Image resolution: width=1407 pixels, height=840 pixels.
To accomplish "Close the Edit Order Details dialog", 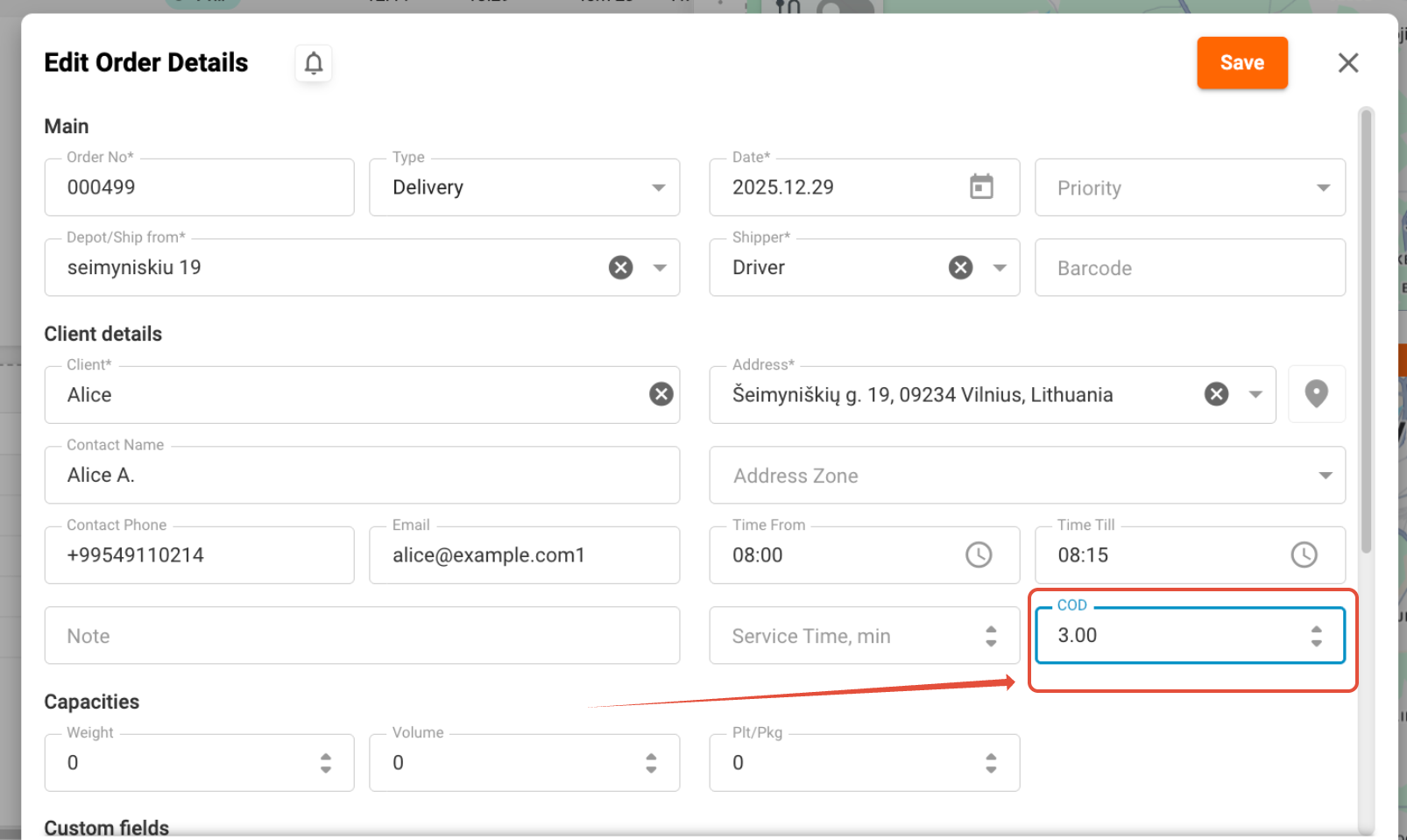I will 1347,63.
